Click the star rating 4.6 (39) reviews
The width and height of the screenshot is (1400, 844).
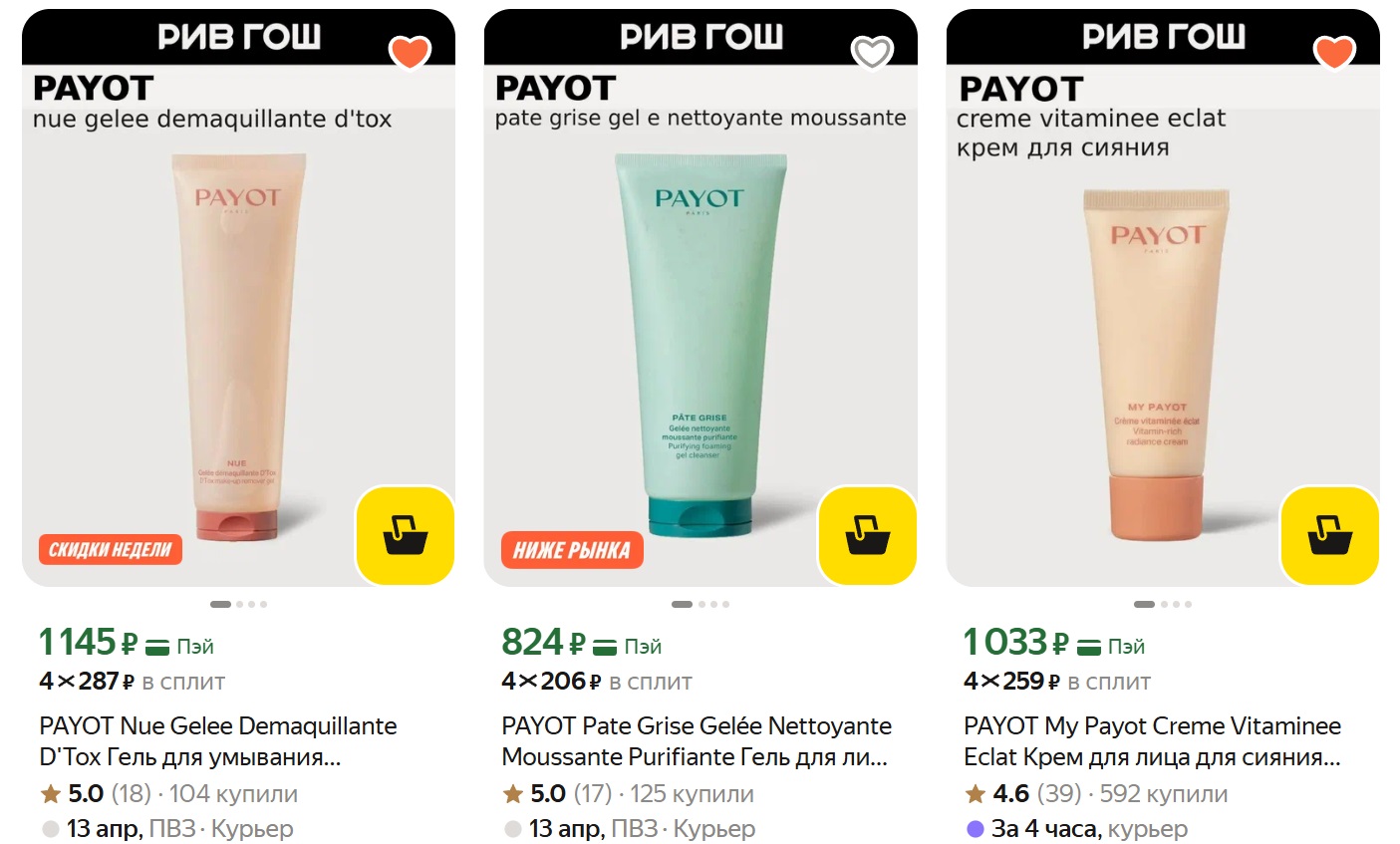point(1022,794)
